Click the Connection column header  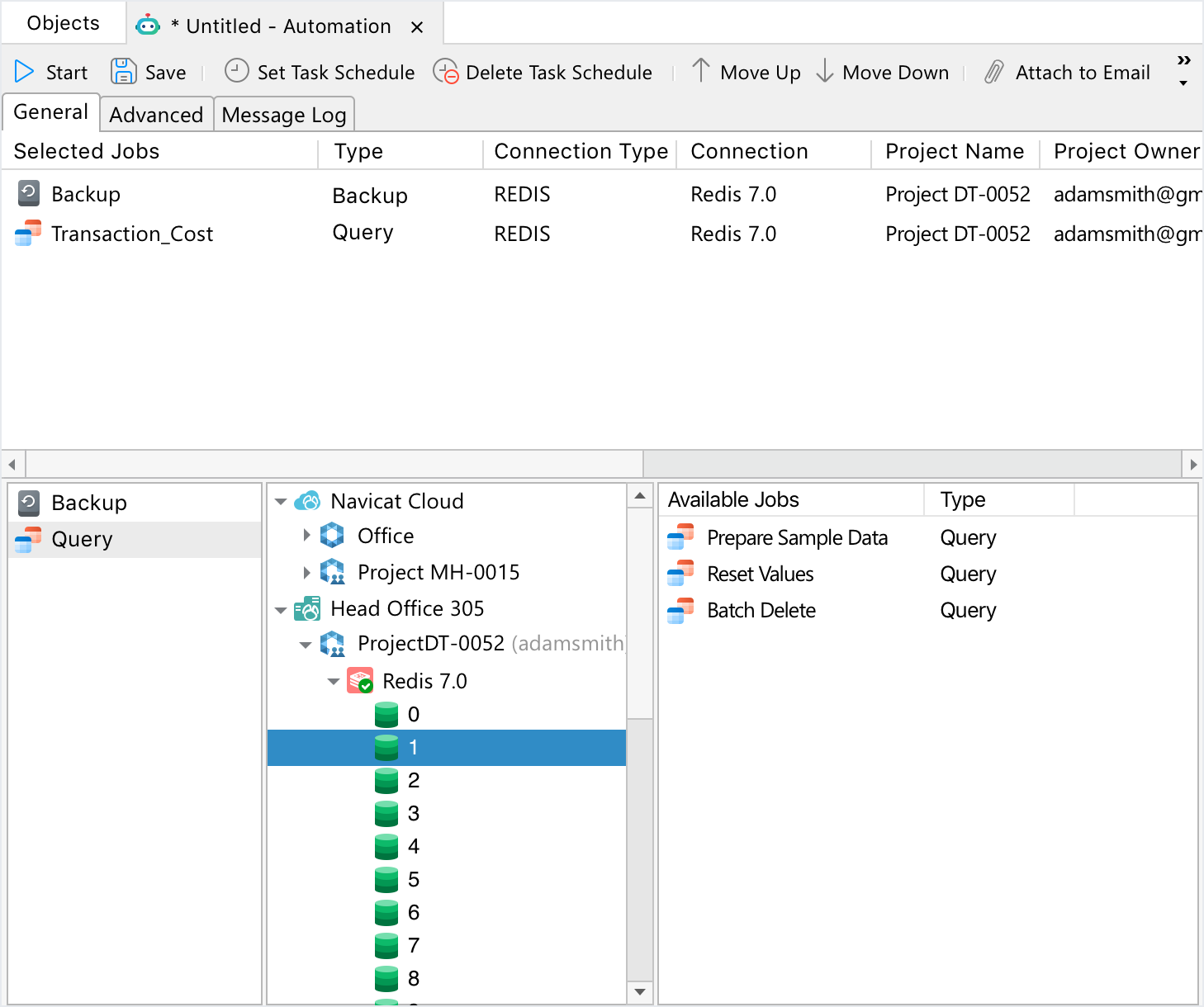pos(774,151)
